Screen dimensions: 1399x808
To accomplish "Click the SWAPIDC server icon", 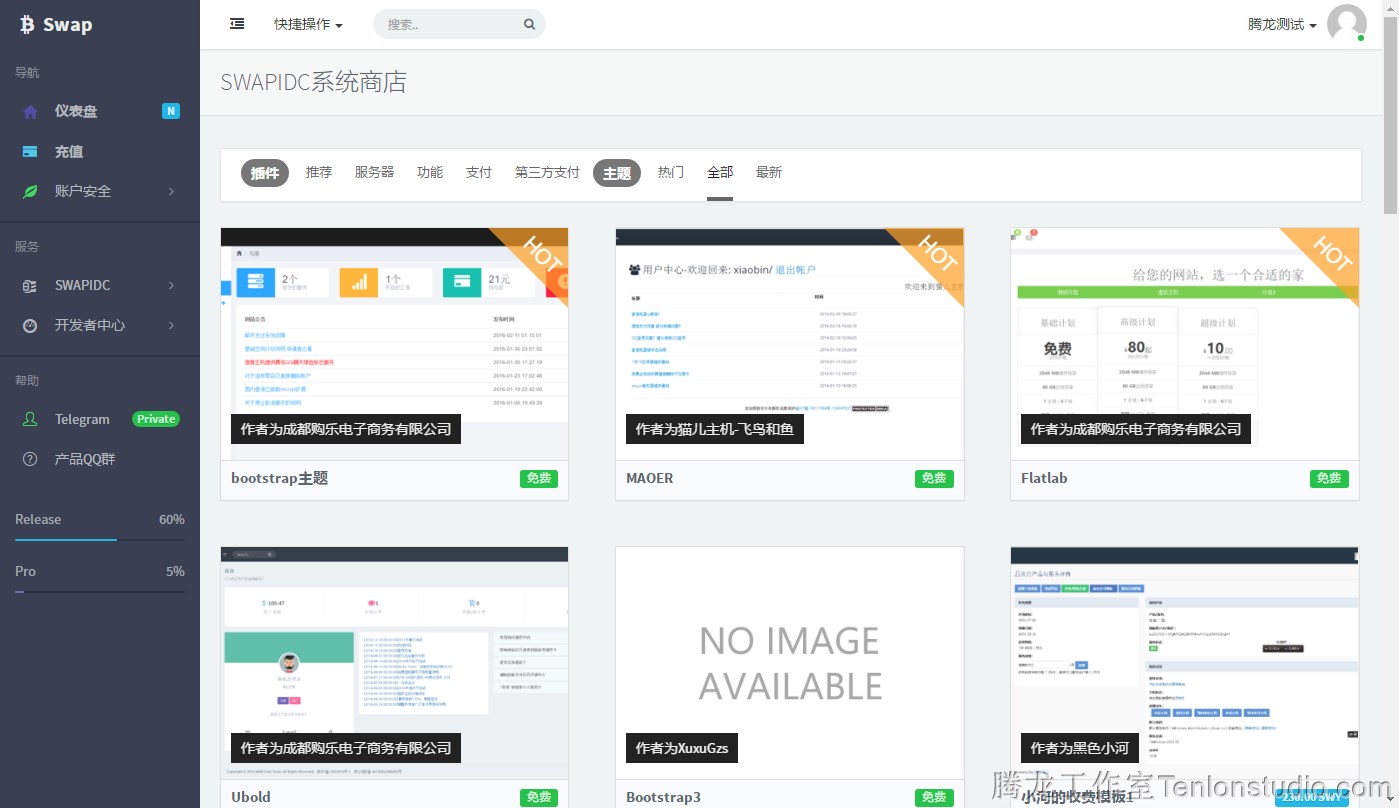I will 31,286.
